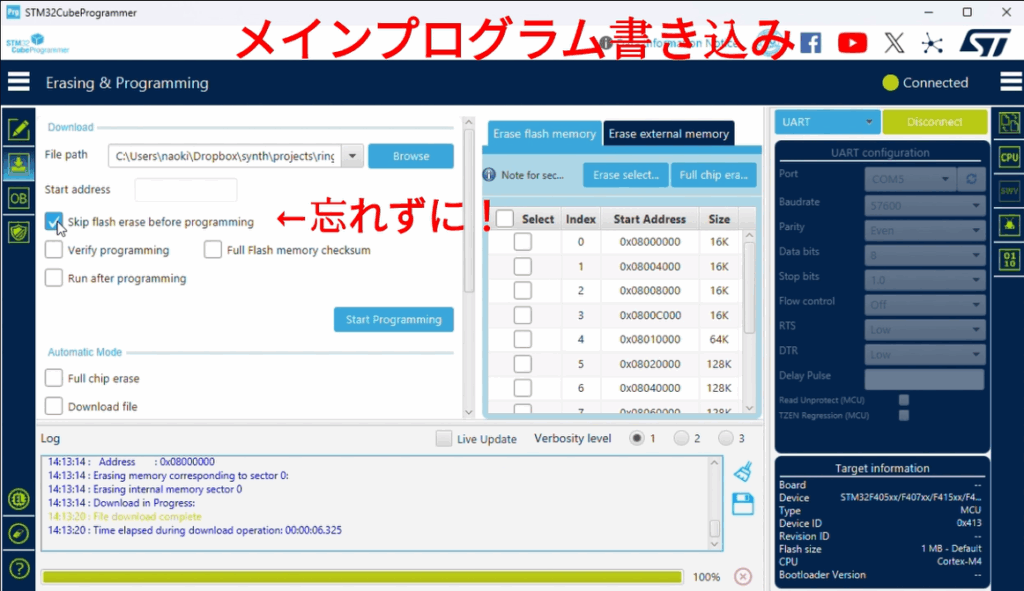Open the shield security panel icon

[x=18, y=232]
